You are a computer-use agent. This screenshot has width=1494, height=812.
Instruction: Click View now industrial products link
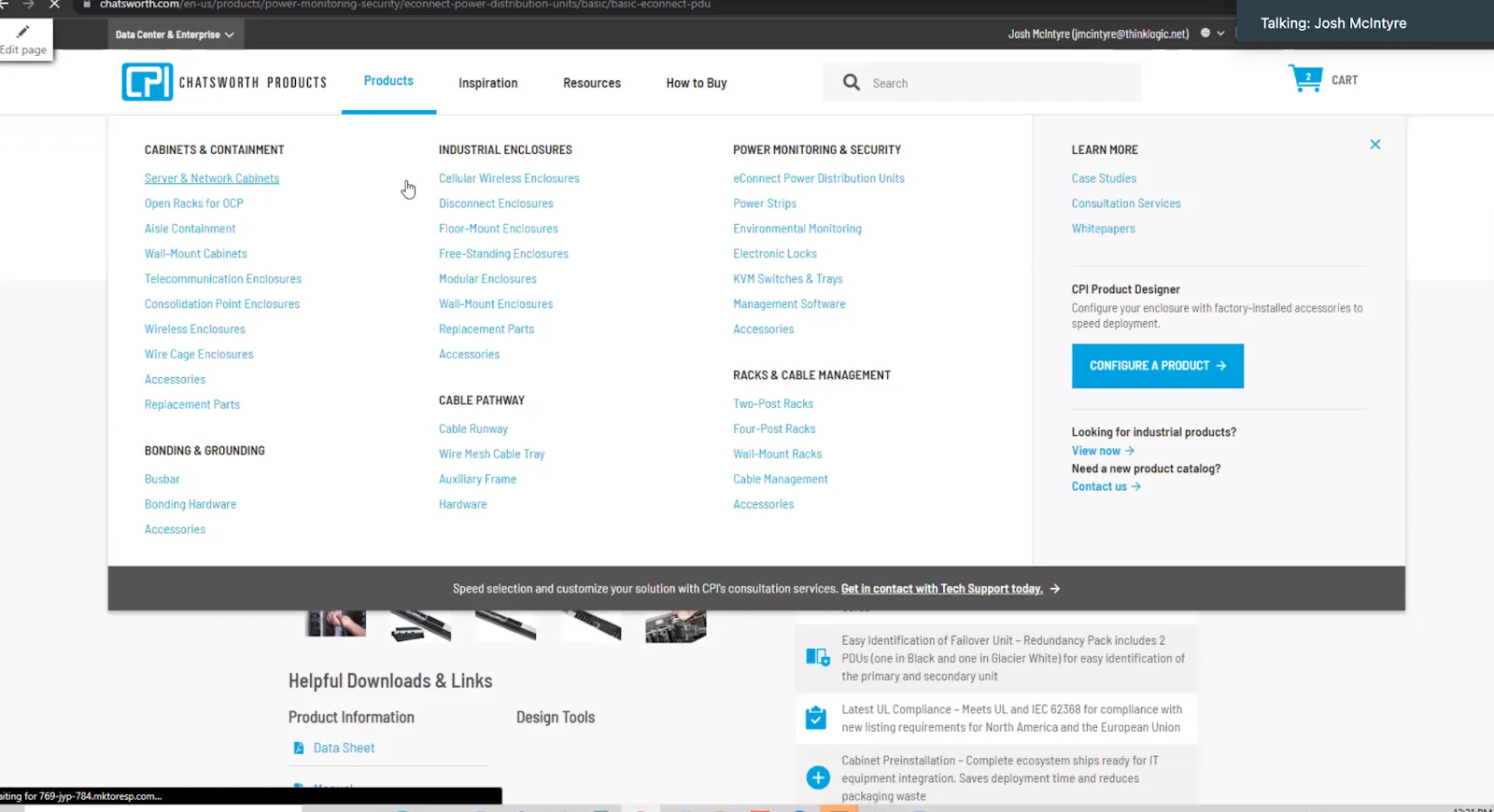tap(1103, 451)
